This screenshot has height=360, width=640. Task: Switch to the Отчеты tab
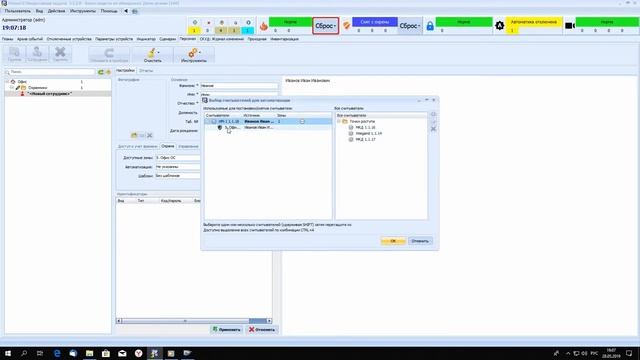(x=146, y=71)
